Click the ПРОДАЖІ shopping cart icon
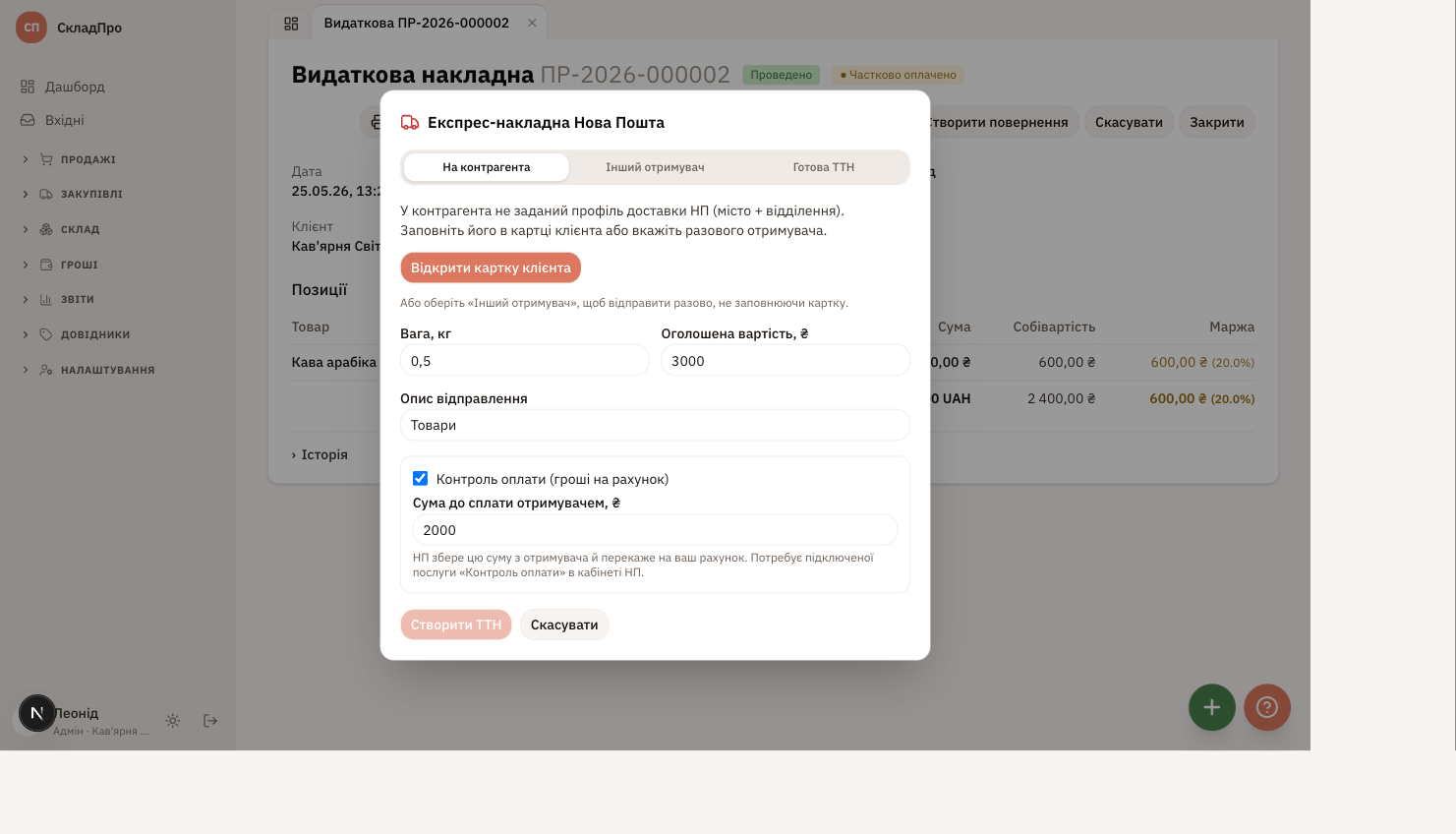 (x=46, y=159)
